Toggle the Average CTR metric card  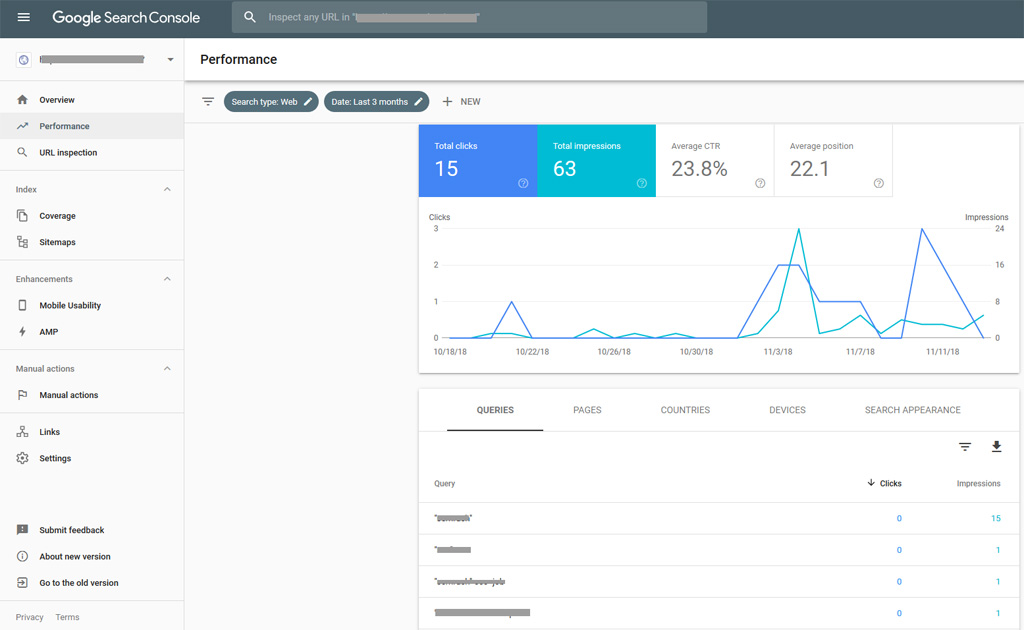coord(715,161)
